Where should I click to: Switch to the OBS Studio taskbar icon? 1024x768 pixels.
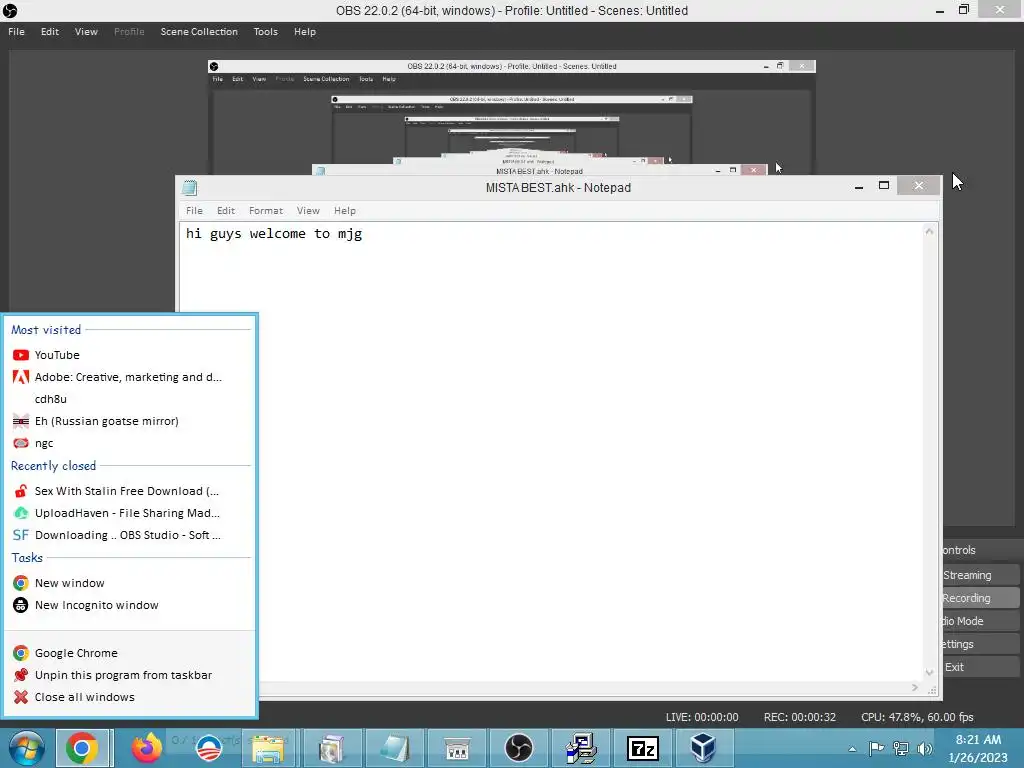pyautogui.click(x=519, y=748)
